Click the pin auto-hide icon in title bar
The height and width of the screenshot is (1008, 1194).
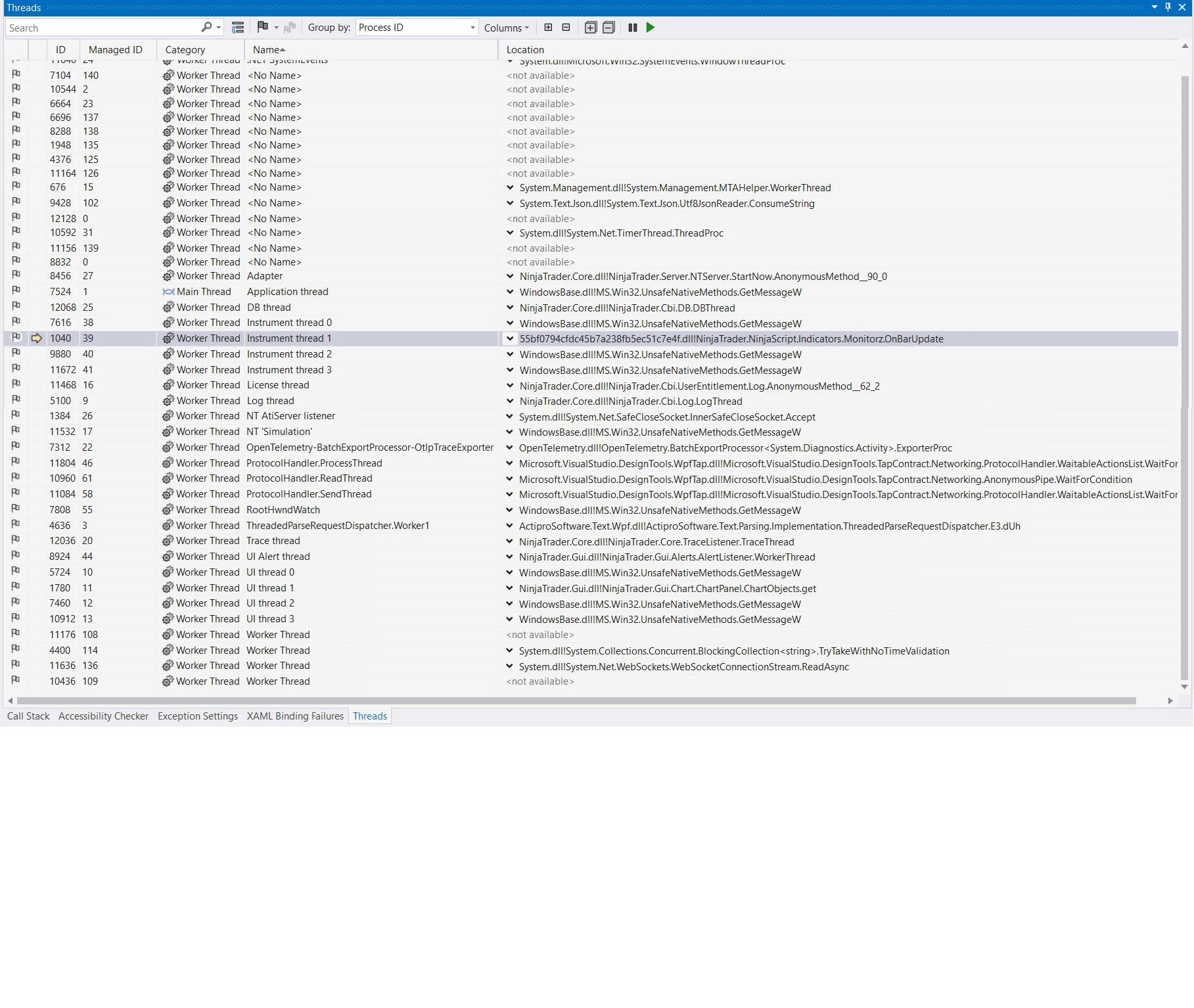pos(1168,7)
